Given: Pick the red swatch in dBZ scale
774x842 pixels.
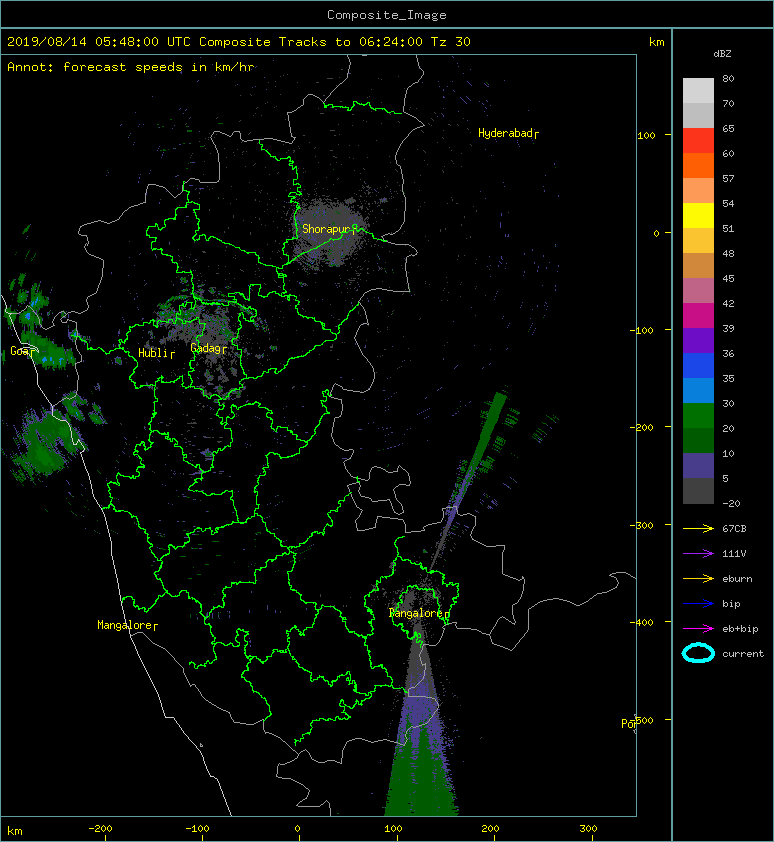Looking at the screenshot, I should (x=698, y=140).
